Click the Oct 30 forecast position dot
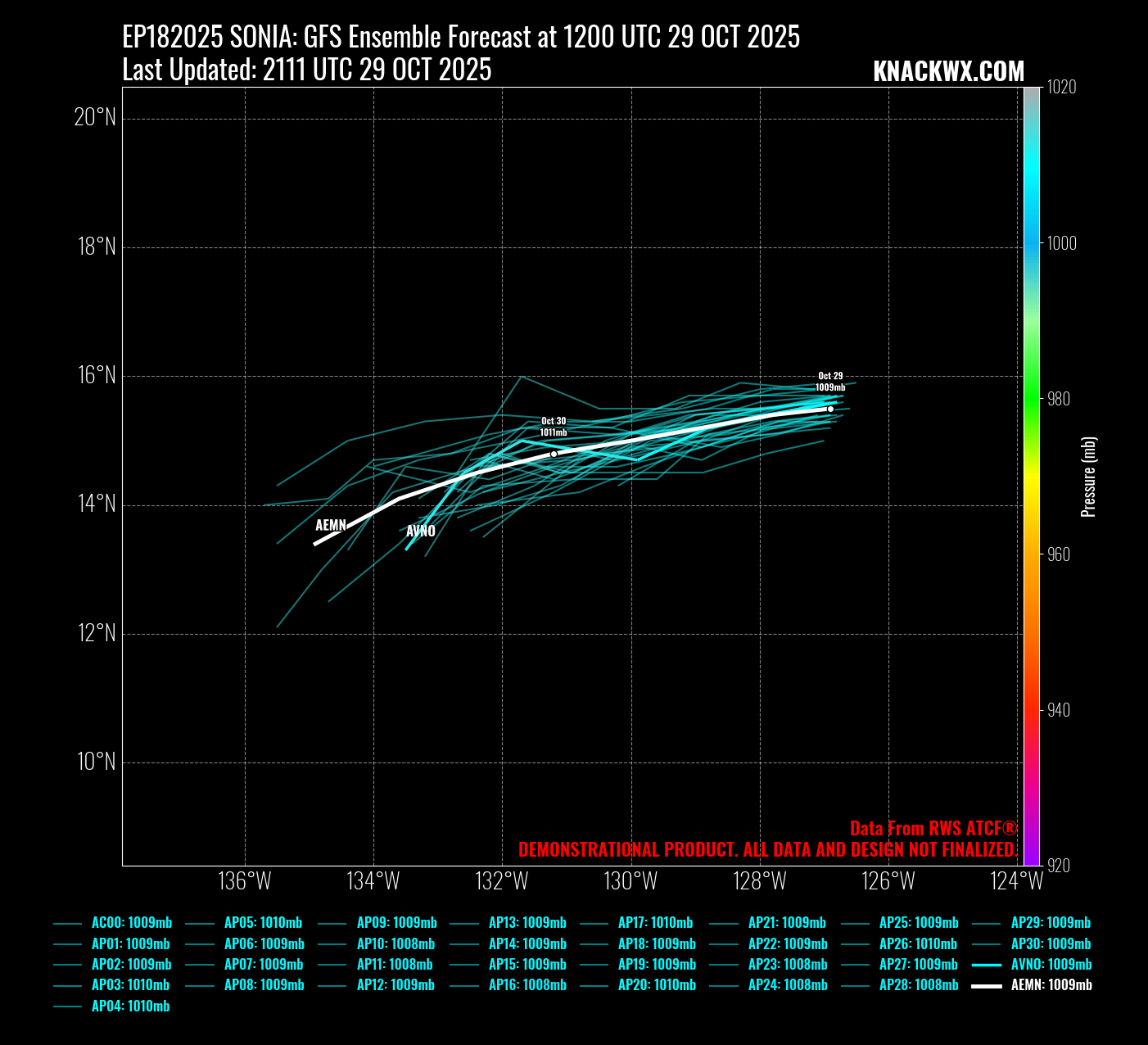Image resolution: width=1148 pixels, height=1045 pixels. (554, 454)
